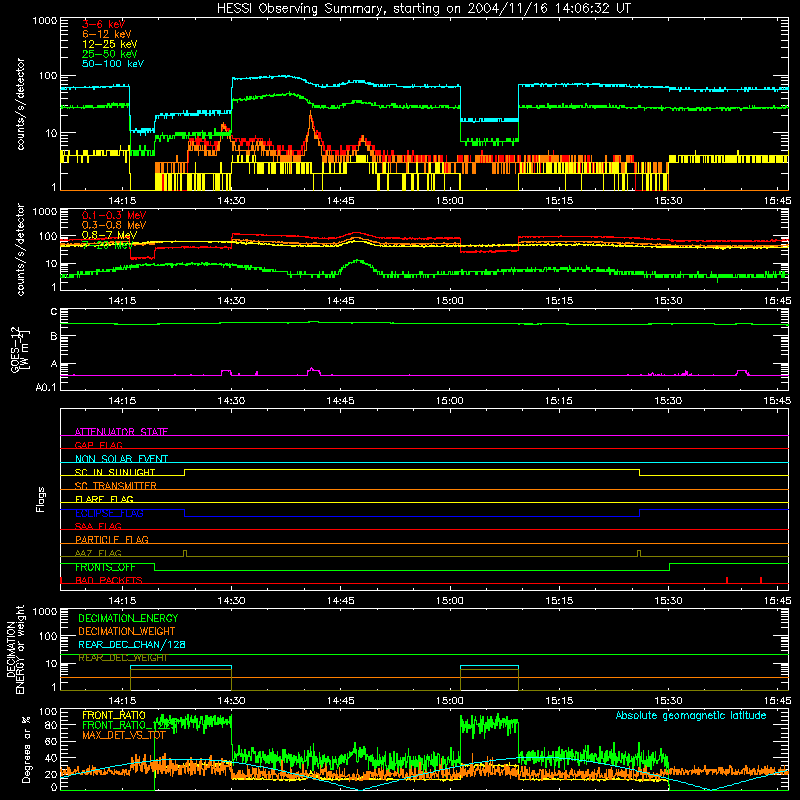Click the green 7-20 MeV legend entry
800x800 pixels.
click(107, 245)
